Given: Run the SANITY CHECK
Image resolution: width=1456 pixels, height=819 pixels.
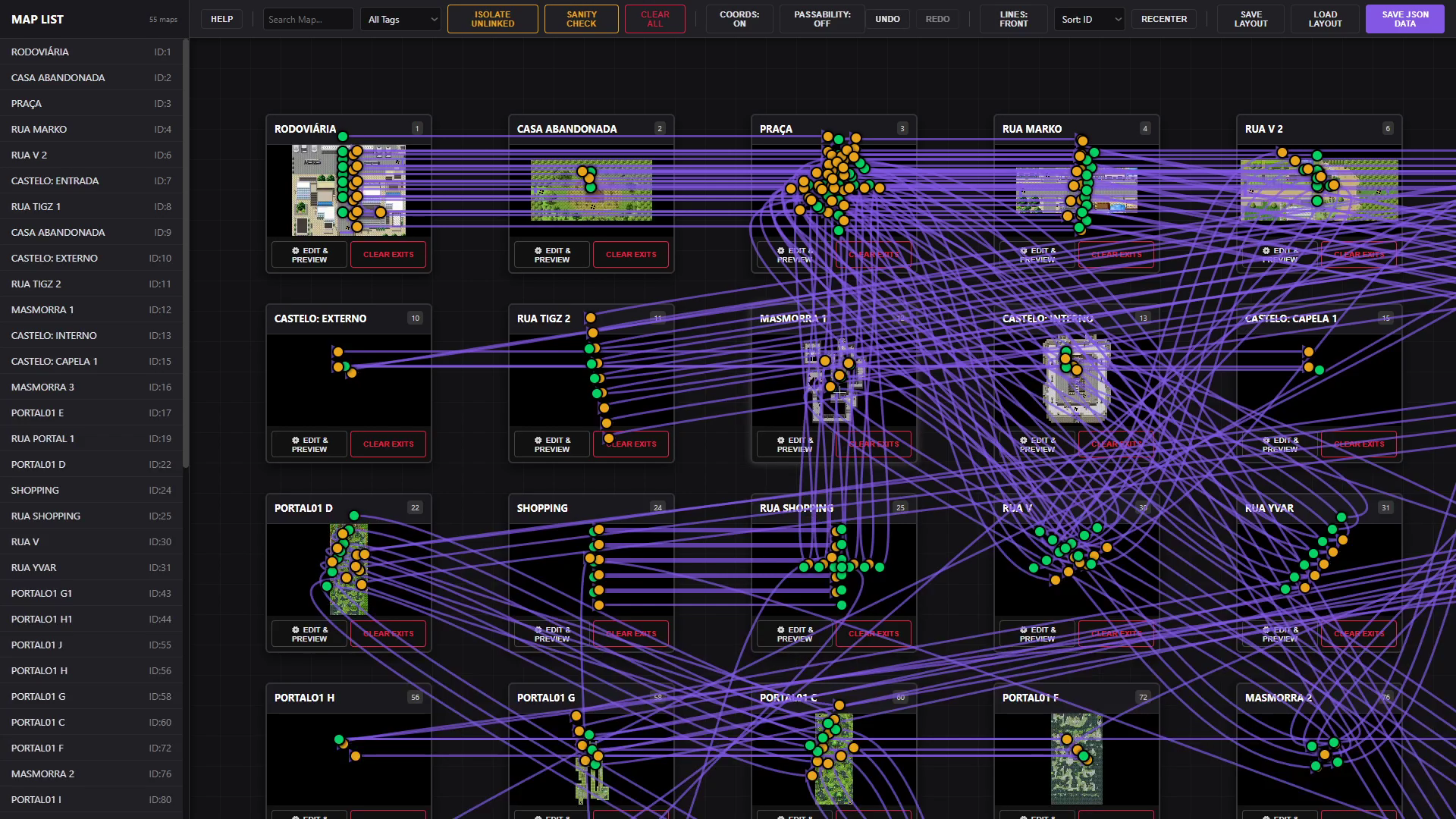Looking at the screenshot, I should coord(582,19).
